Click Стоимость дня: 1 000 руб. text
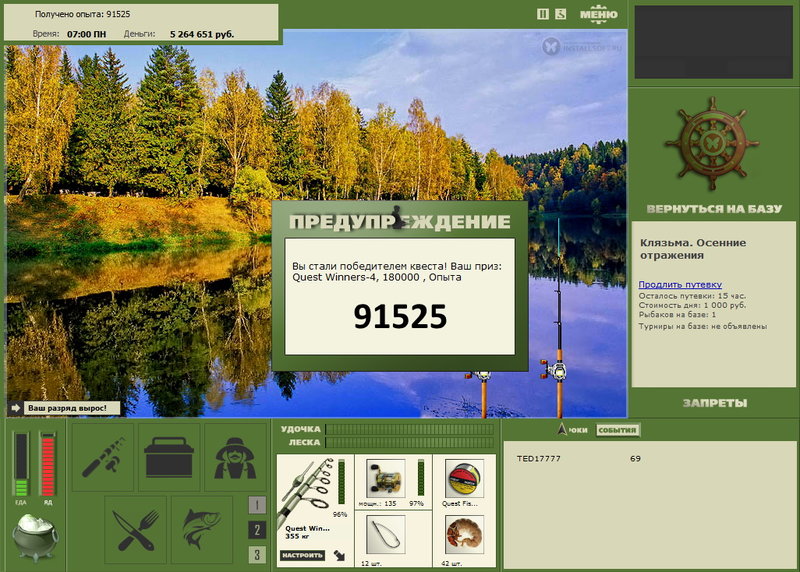This screenshot has height=572, width=800. [x=692, y=305]
